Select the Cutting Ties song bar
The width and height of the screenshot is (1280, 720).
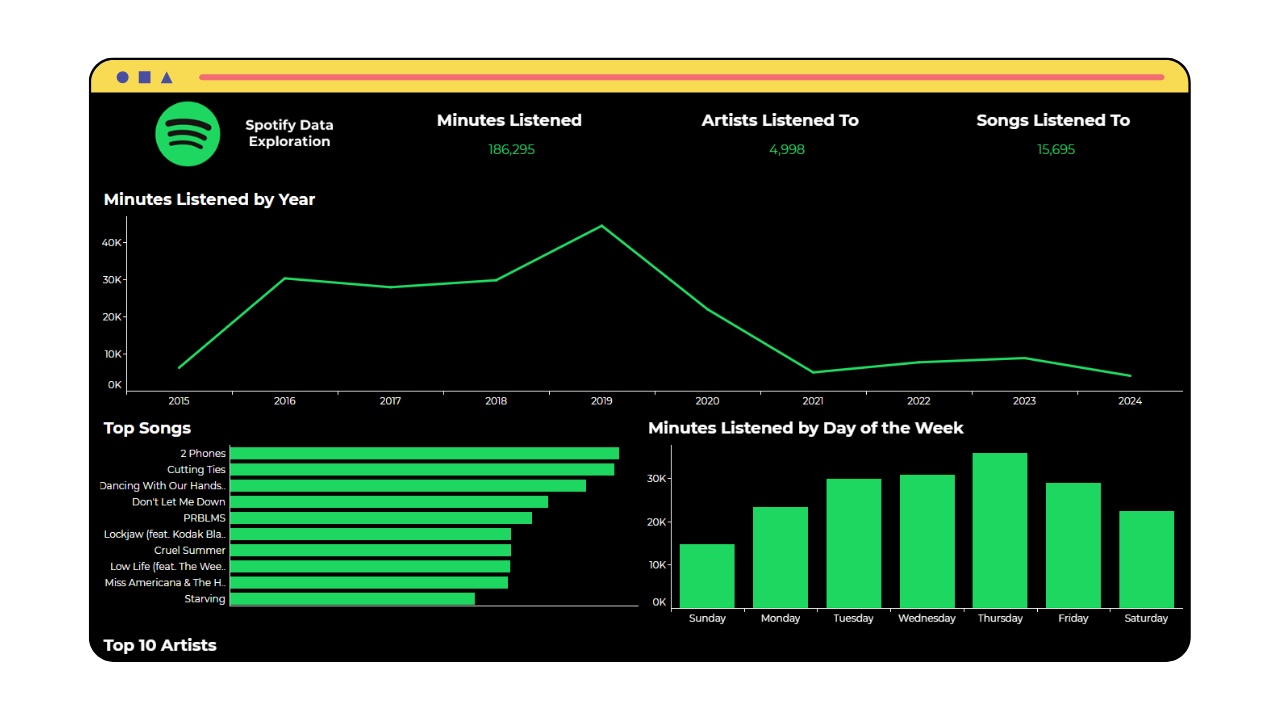421,470
